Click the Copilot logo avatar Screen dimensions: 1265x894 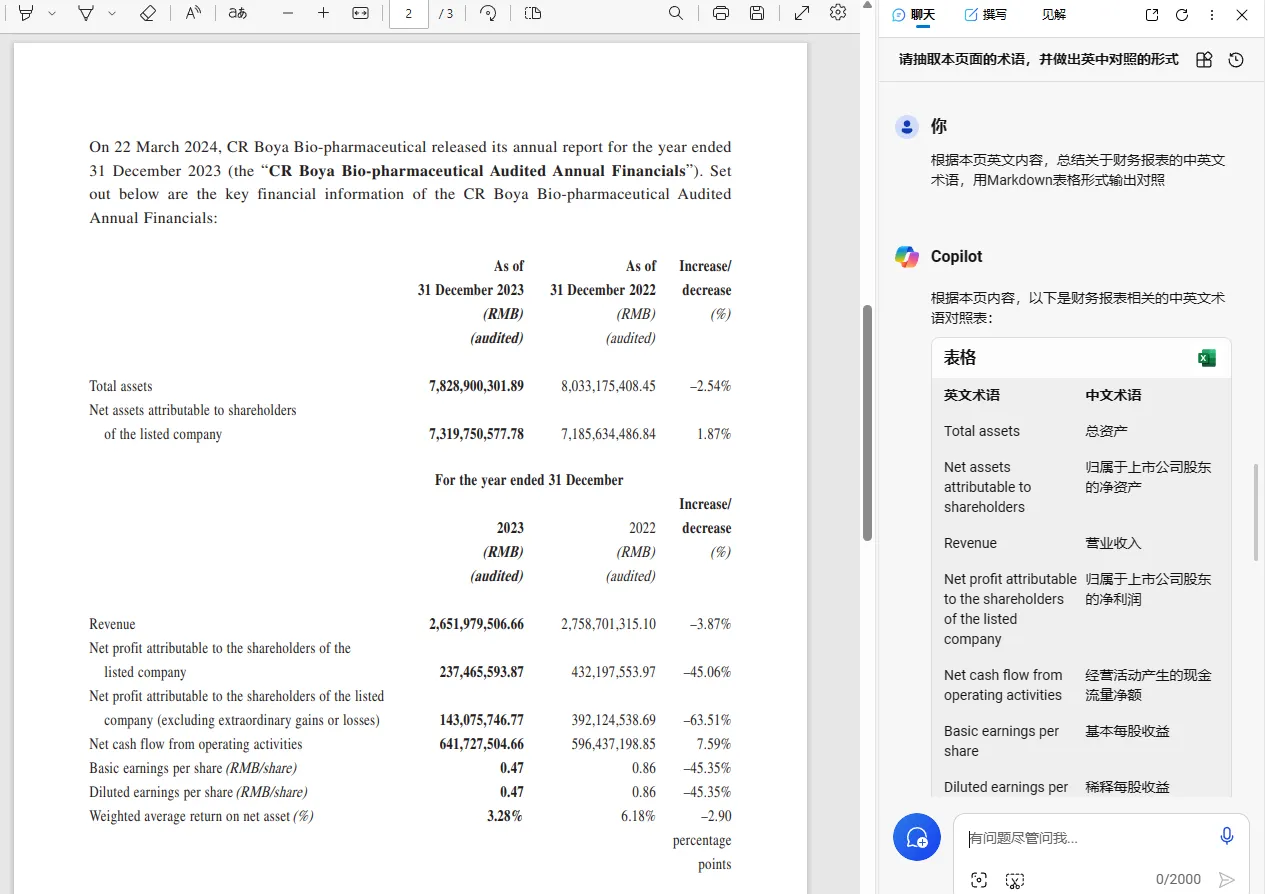coord(907,257)
